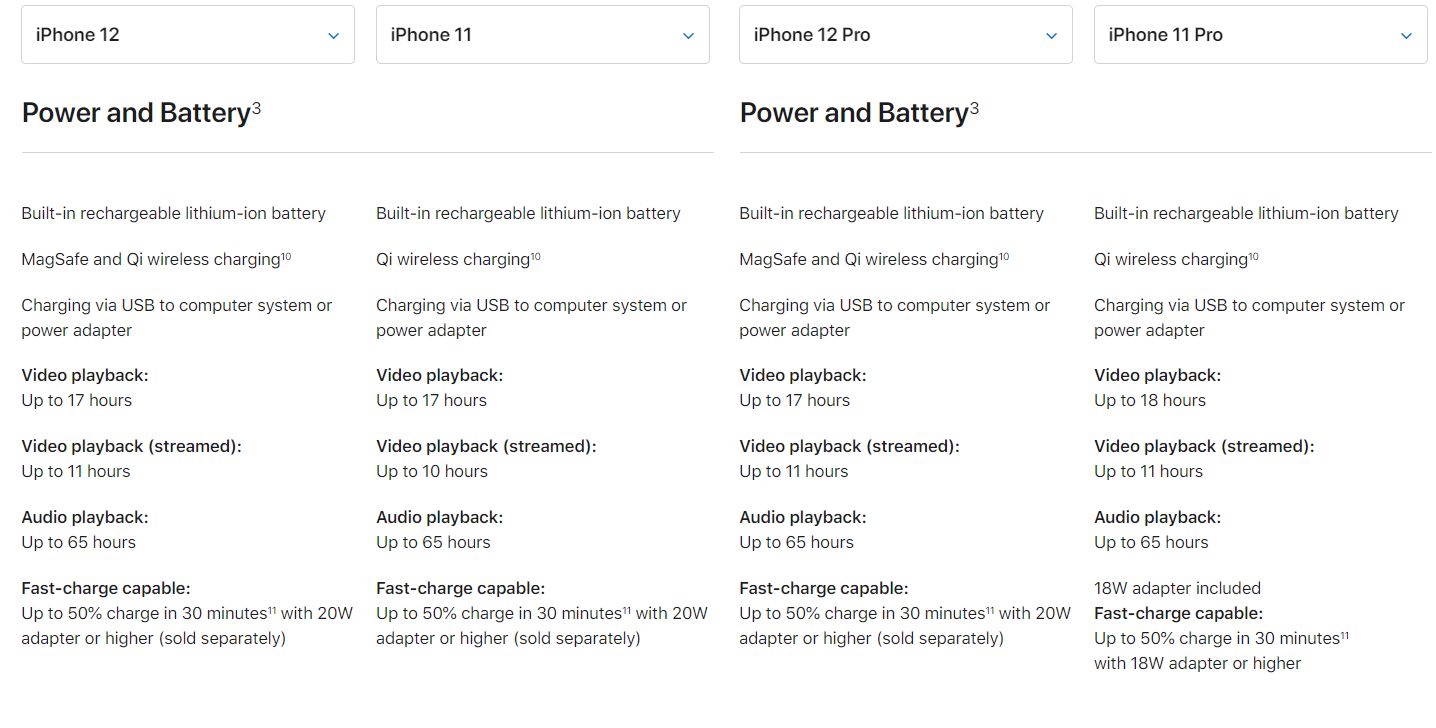Open footnote 11 in iPhone 11 fast-charge text
Viewport: 1436px width, 728px height.
pyautogui.click(x=626, y=610)
